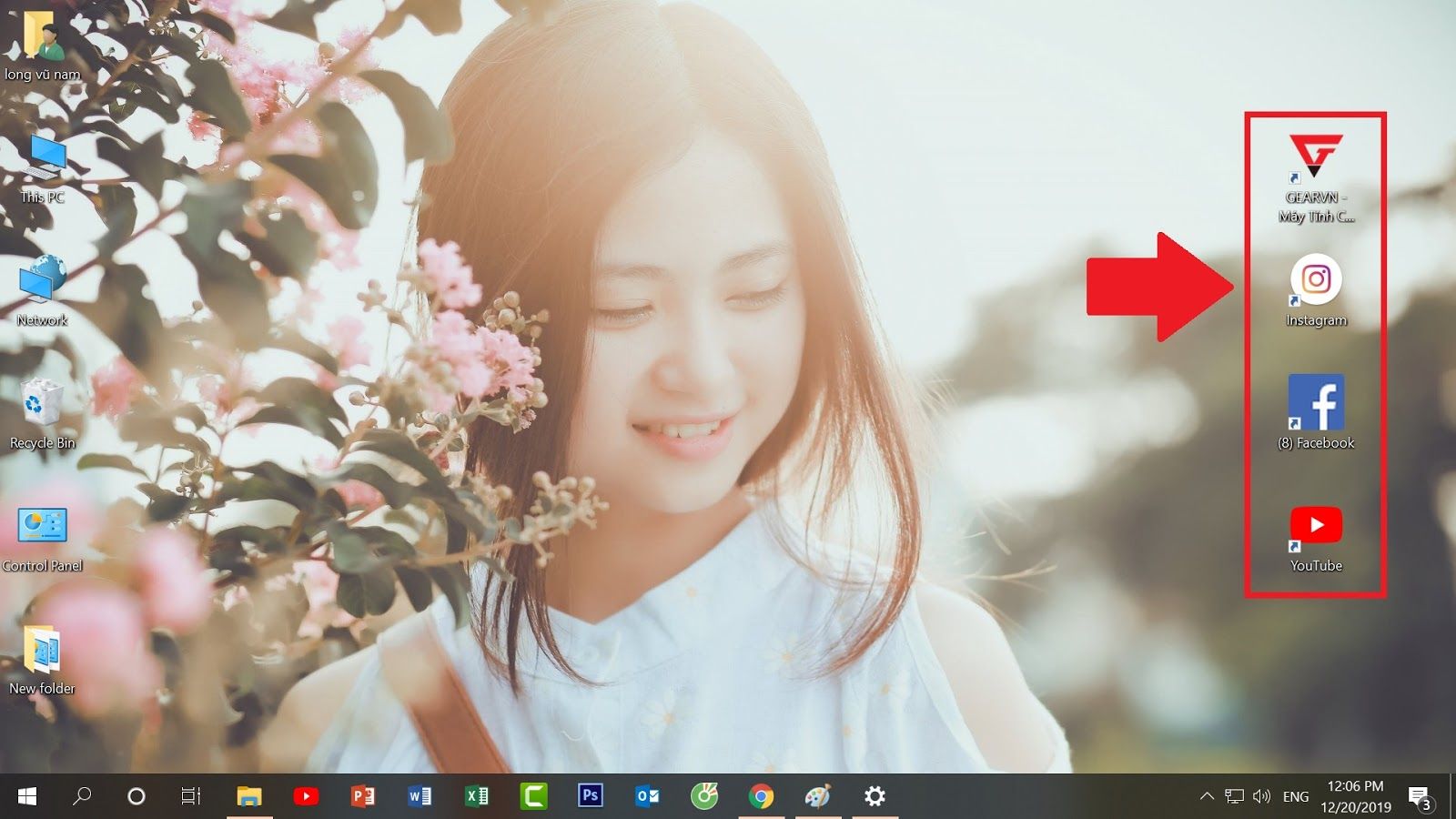The height and width of the screenshot is (819, 1456).
Task: Open the volume control slider
Action: tap(1263, 795)
